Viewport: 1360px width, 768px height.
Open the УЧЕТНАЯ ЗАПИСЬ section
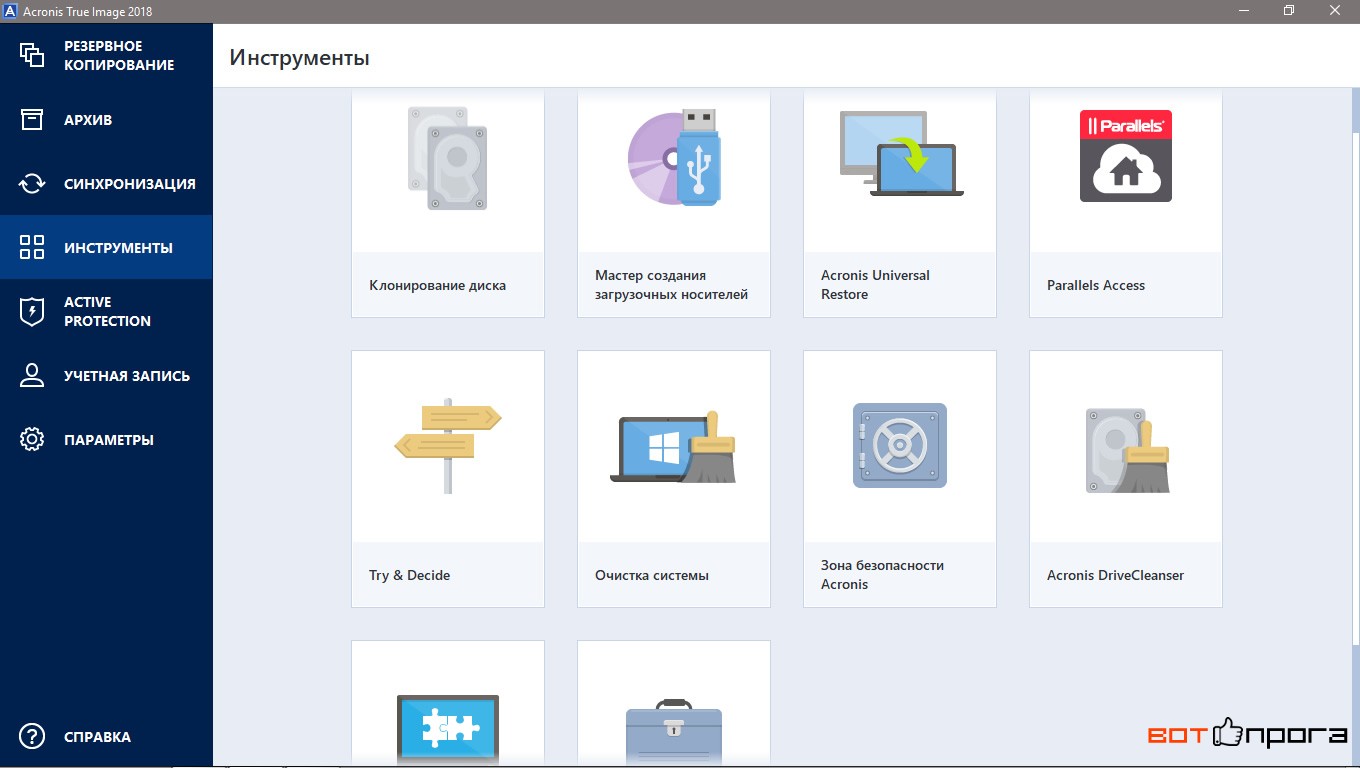(127, 375)
